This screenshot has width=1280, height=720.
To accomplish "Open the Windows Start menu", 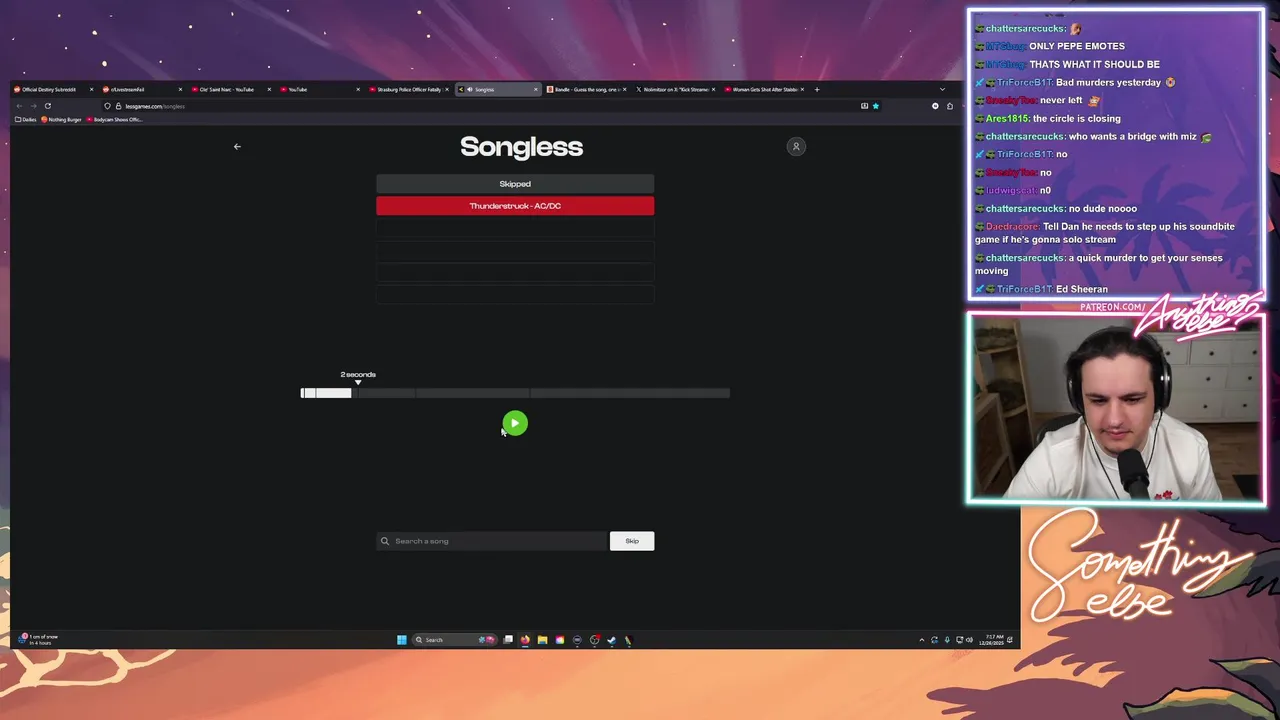I will click(402, 640).
